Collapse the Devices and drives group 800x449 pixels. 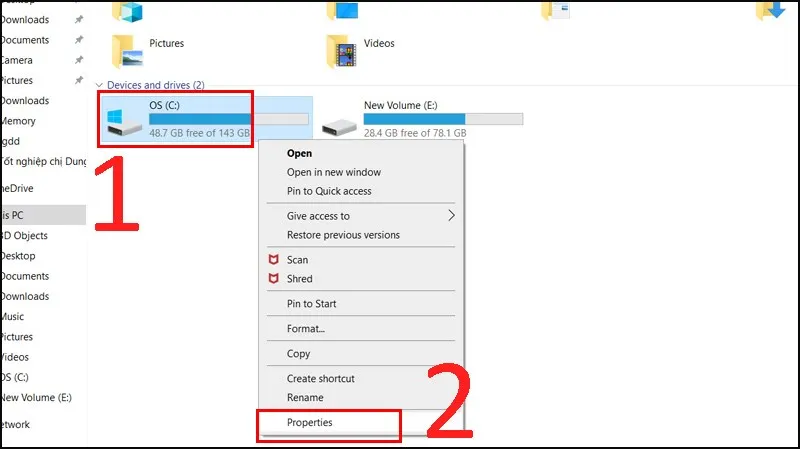98,85
